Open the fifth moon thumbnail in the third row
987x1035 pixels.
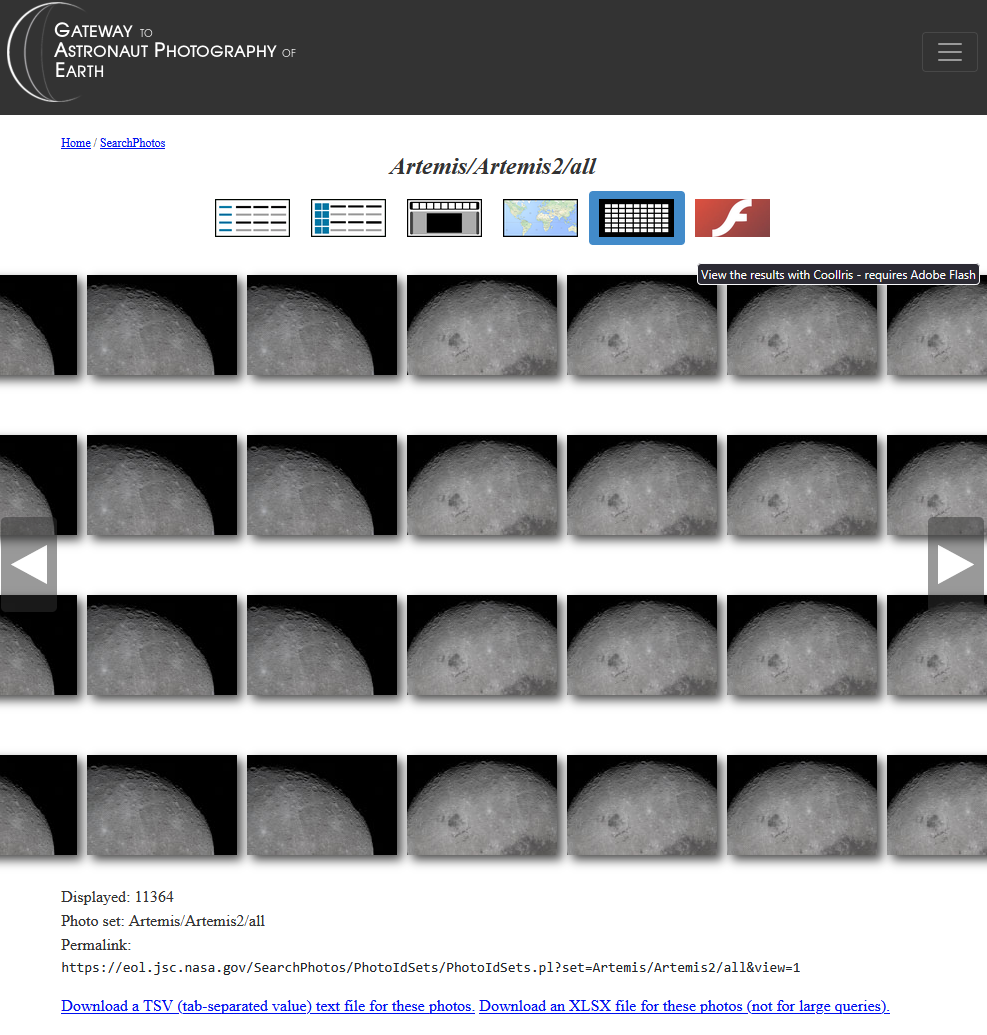click(642, 645)
